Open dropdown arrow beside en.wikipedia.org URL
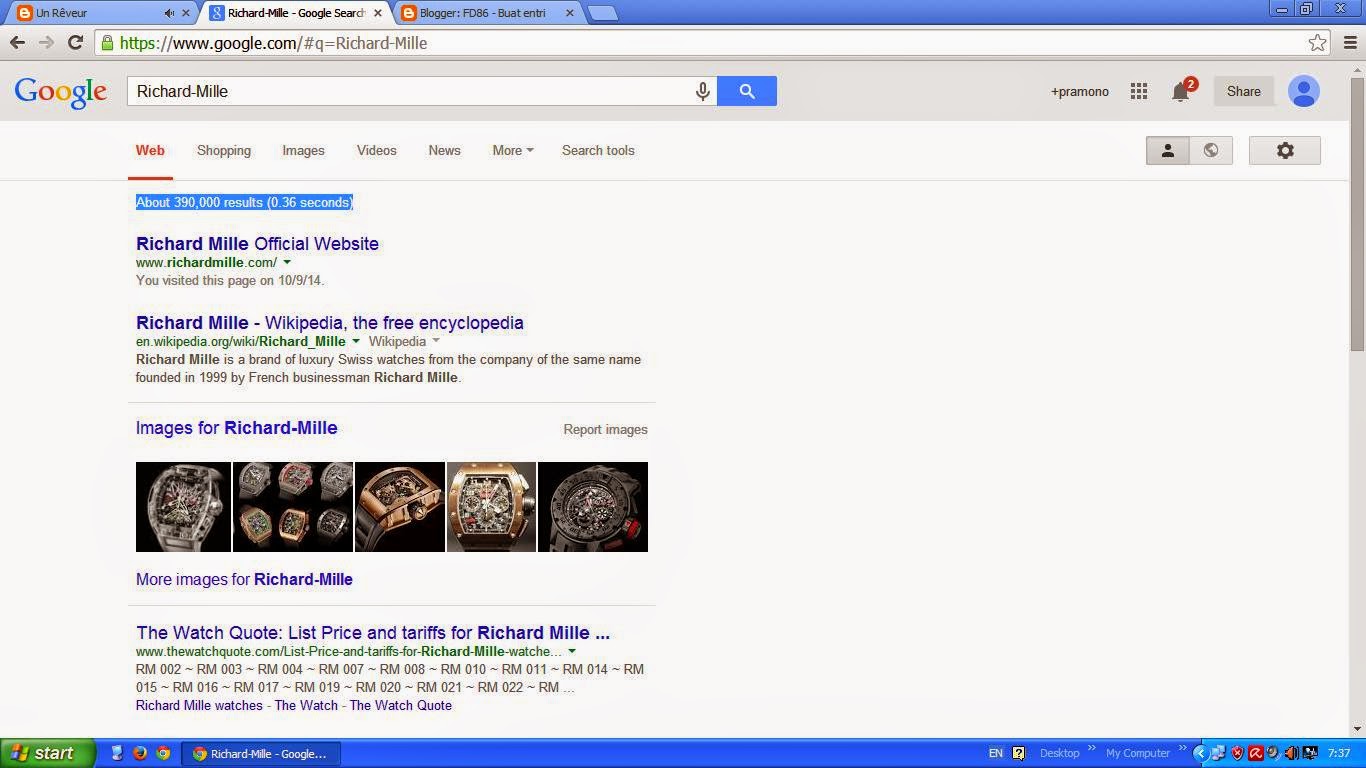 click(x=355, y=341)
